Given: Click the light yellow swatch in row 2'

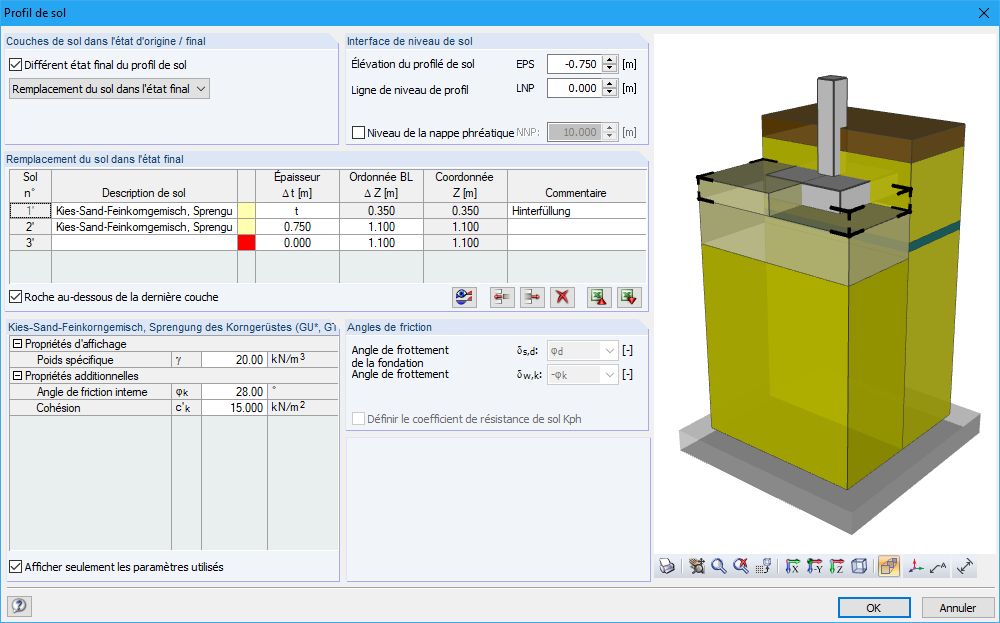Looking at the screenshot, I should [x=246, y=226].
